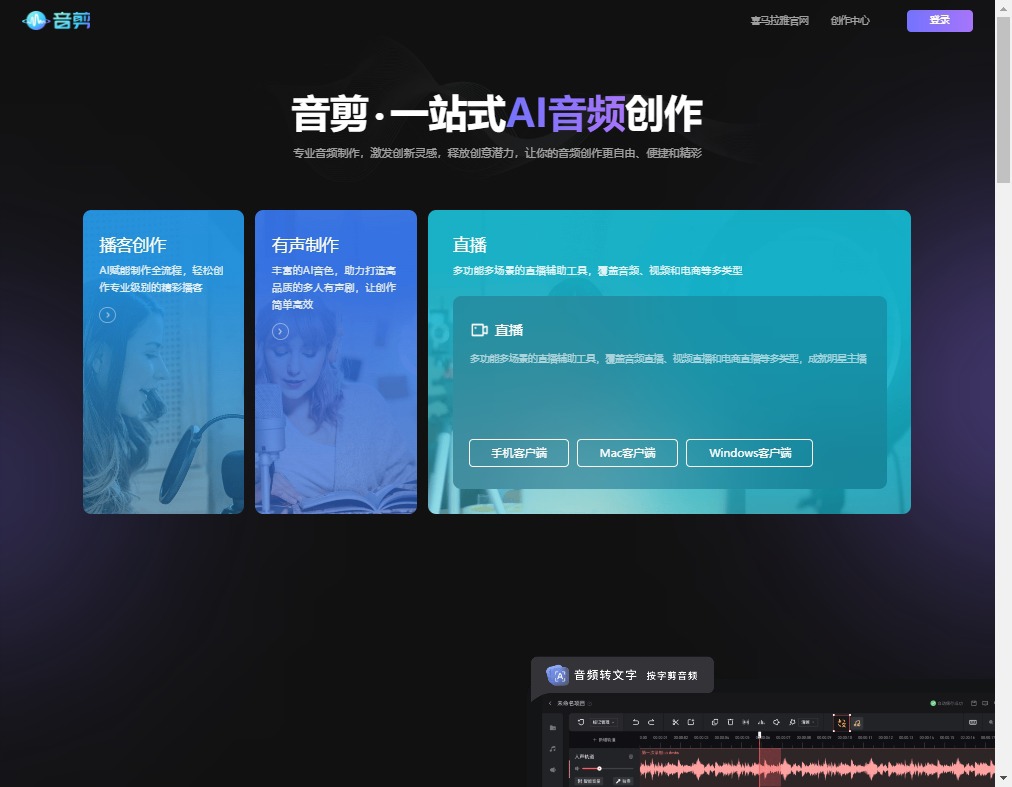The height and width of the screenshot is (787, 1012).
Task: Open 喜马拉雅官网 in the top menu
Action: pos(780,20)
